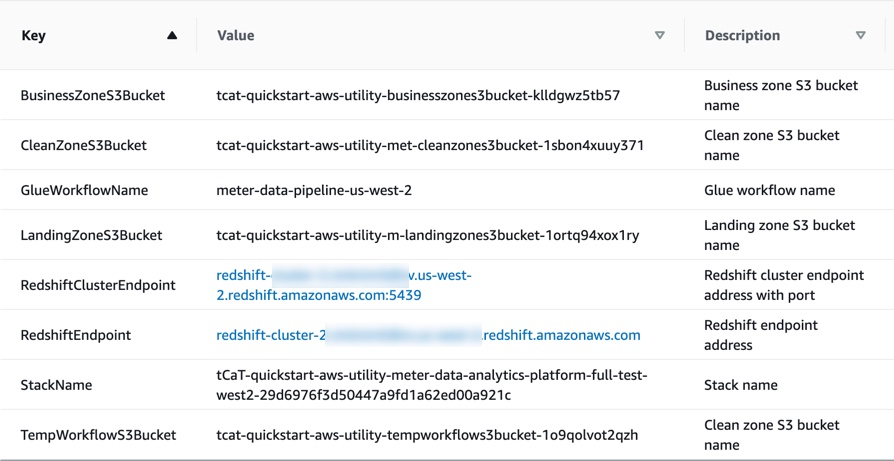894x461 pixels.
Task: Sort by the Key column ascending arrow
Action: (172, 35)
